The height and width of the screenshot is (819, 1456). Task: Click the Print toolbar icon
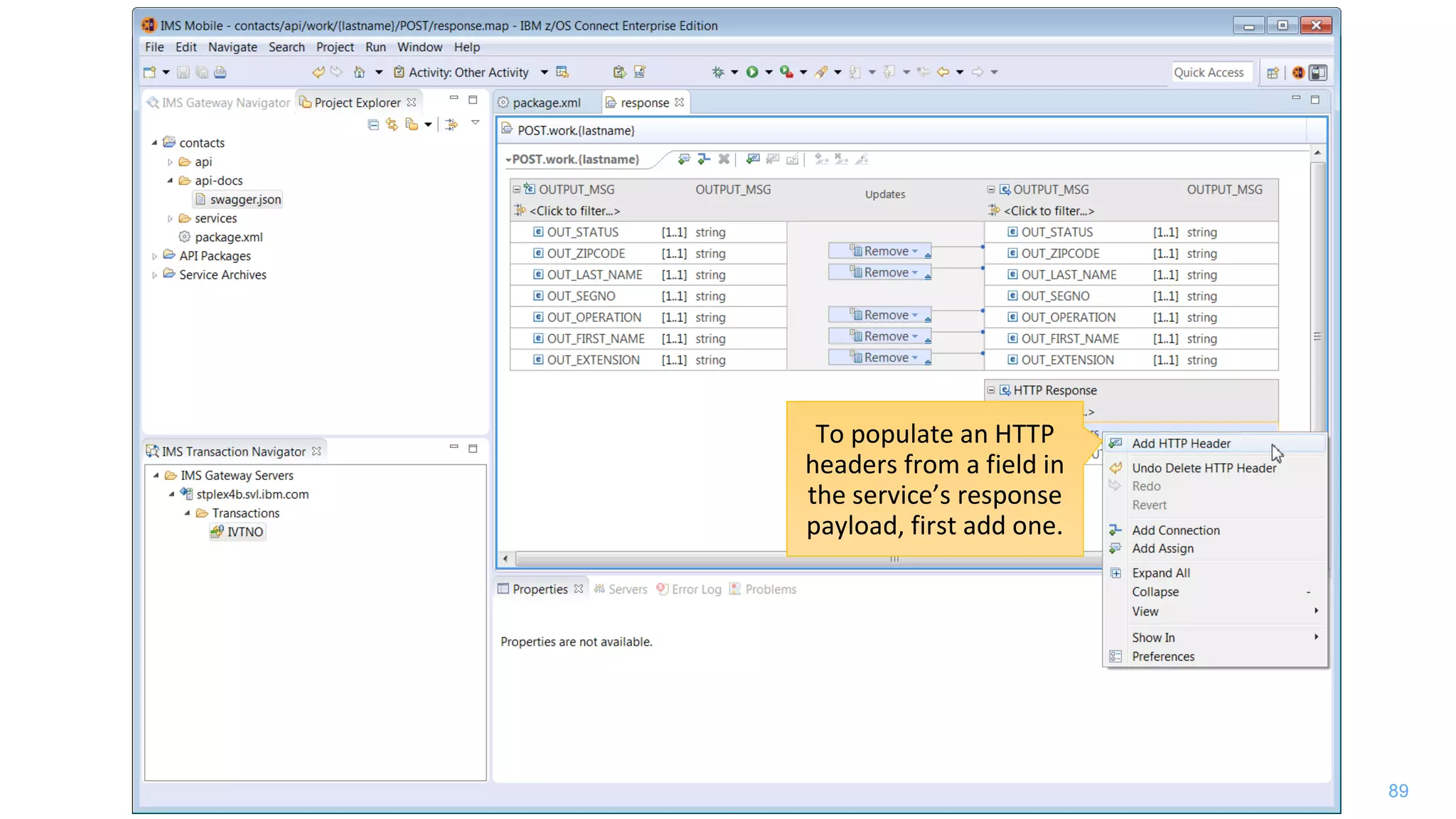(220, 72)
